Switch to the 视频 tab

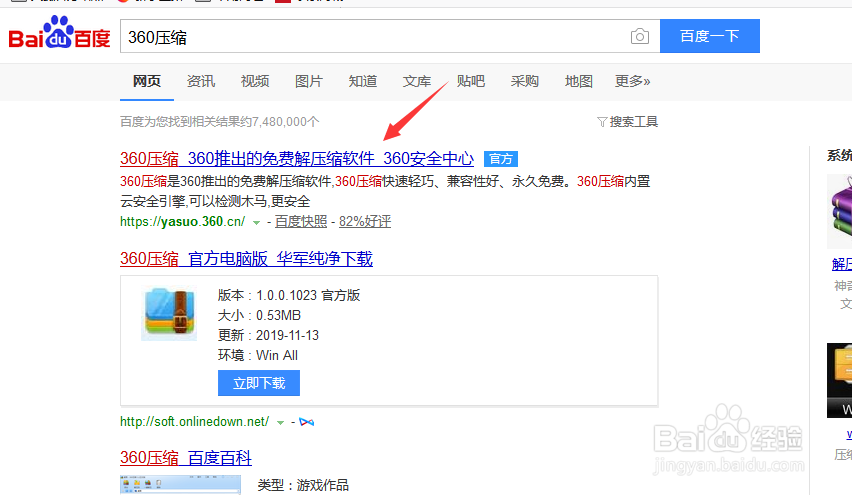tap(255, 82)
